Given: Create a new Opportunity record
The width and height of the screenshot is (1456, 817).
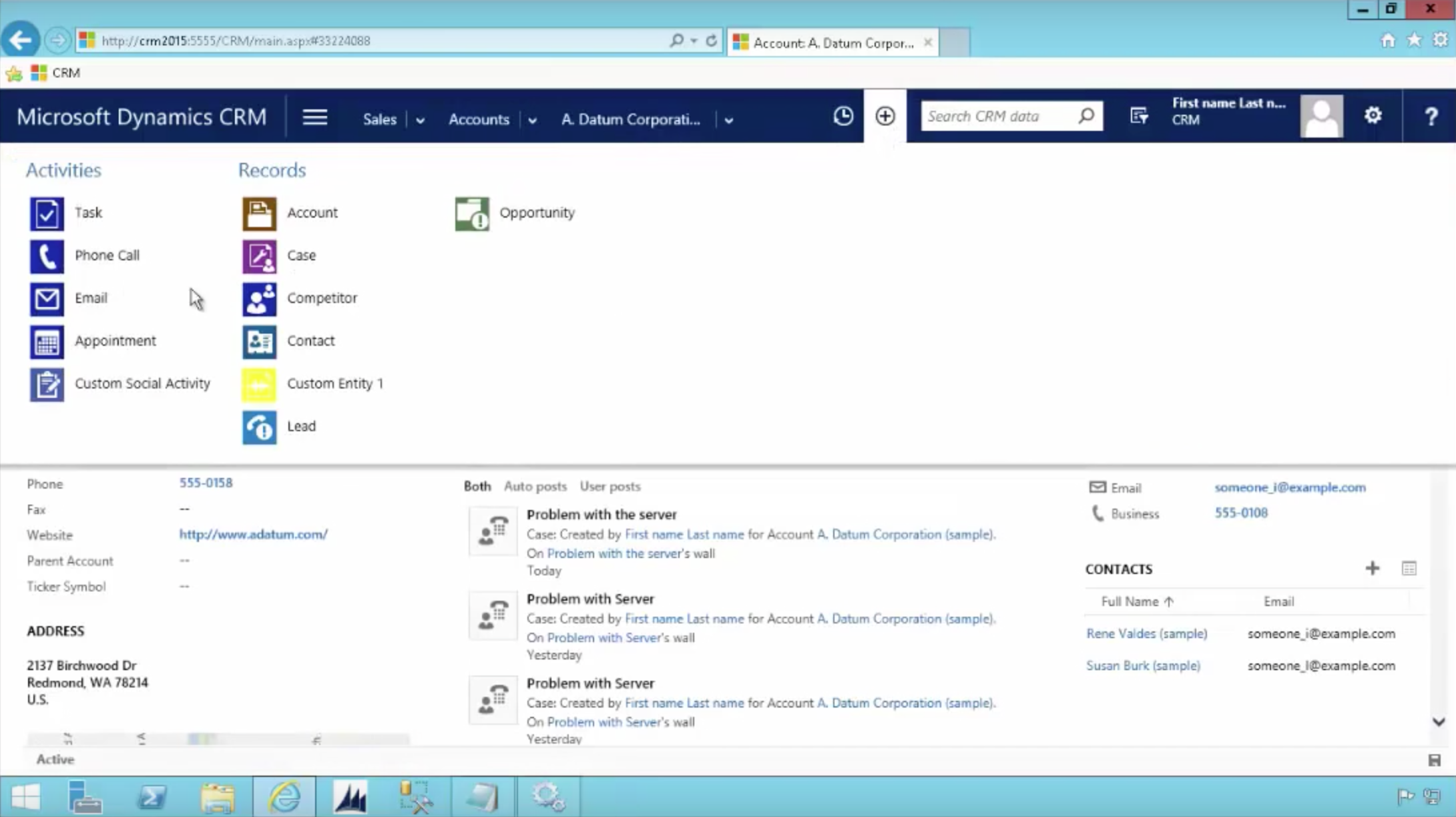Looking at the screenshot, I should tap(515, 213).
